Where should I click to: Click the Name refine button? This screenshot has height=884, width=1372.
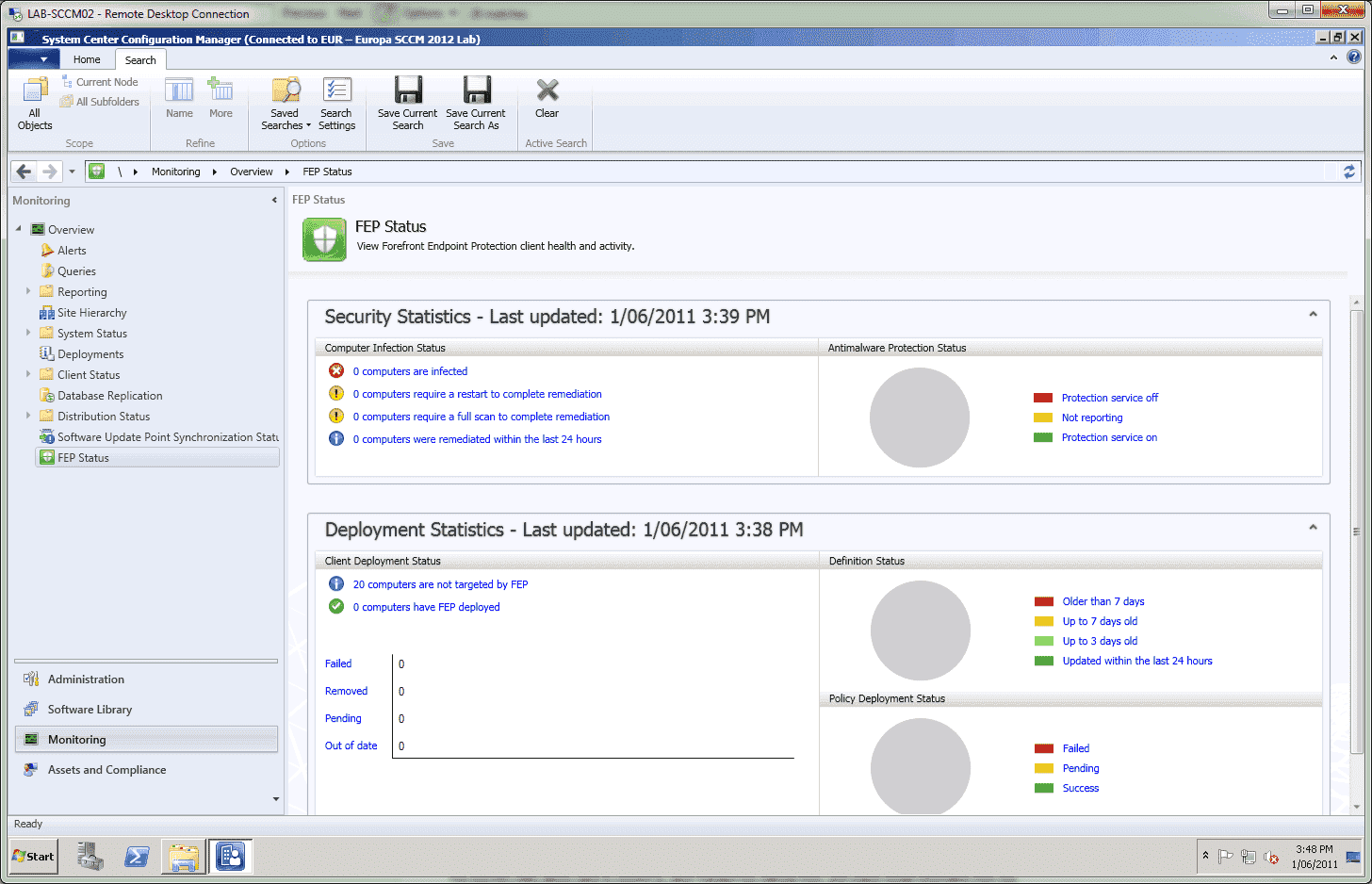click(179, 98)
